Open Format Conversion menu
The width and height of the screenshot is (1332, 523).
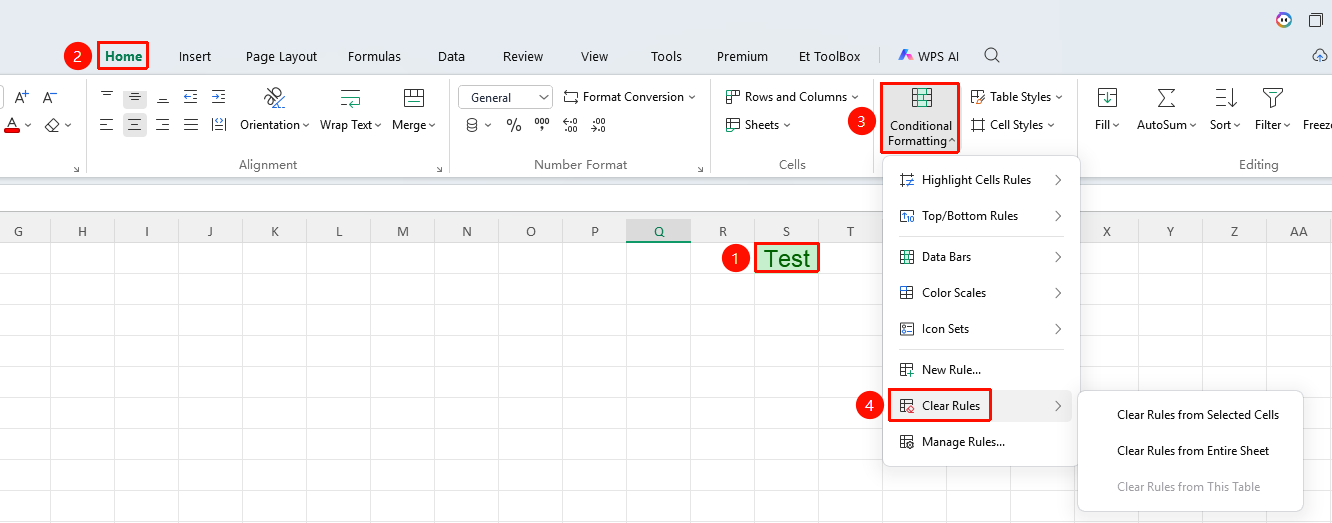click(629, 97)
